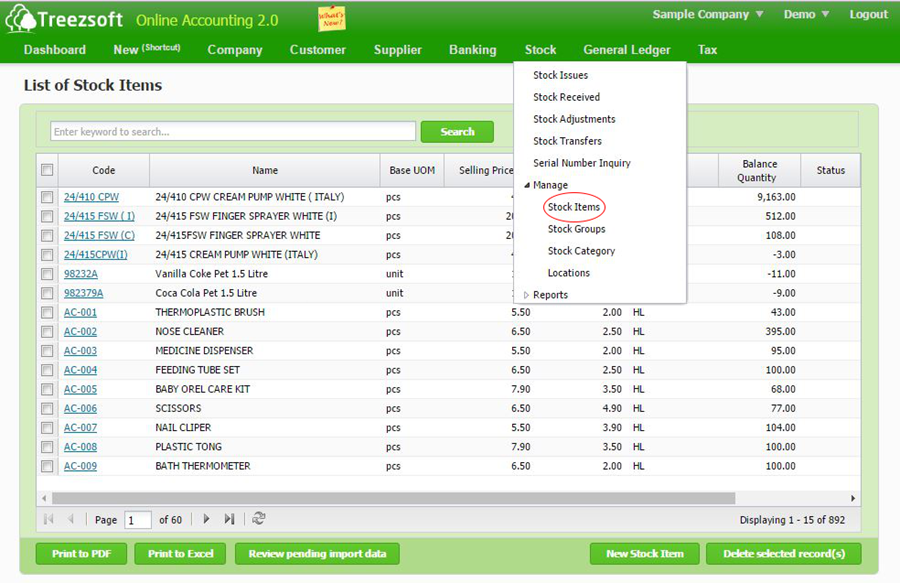This screenshot has height=583, width=900.
Task: Tick the select-all checkbox in header
Action: [x=47, y=170]
